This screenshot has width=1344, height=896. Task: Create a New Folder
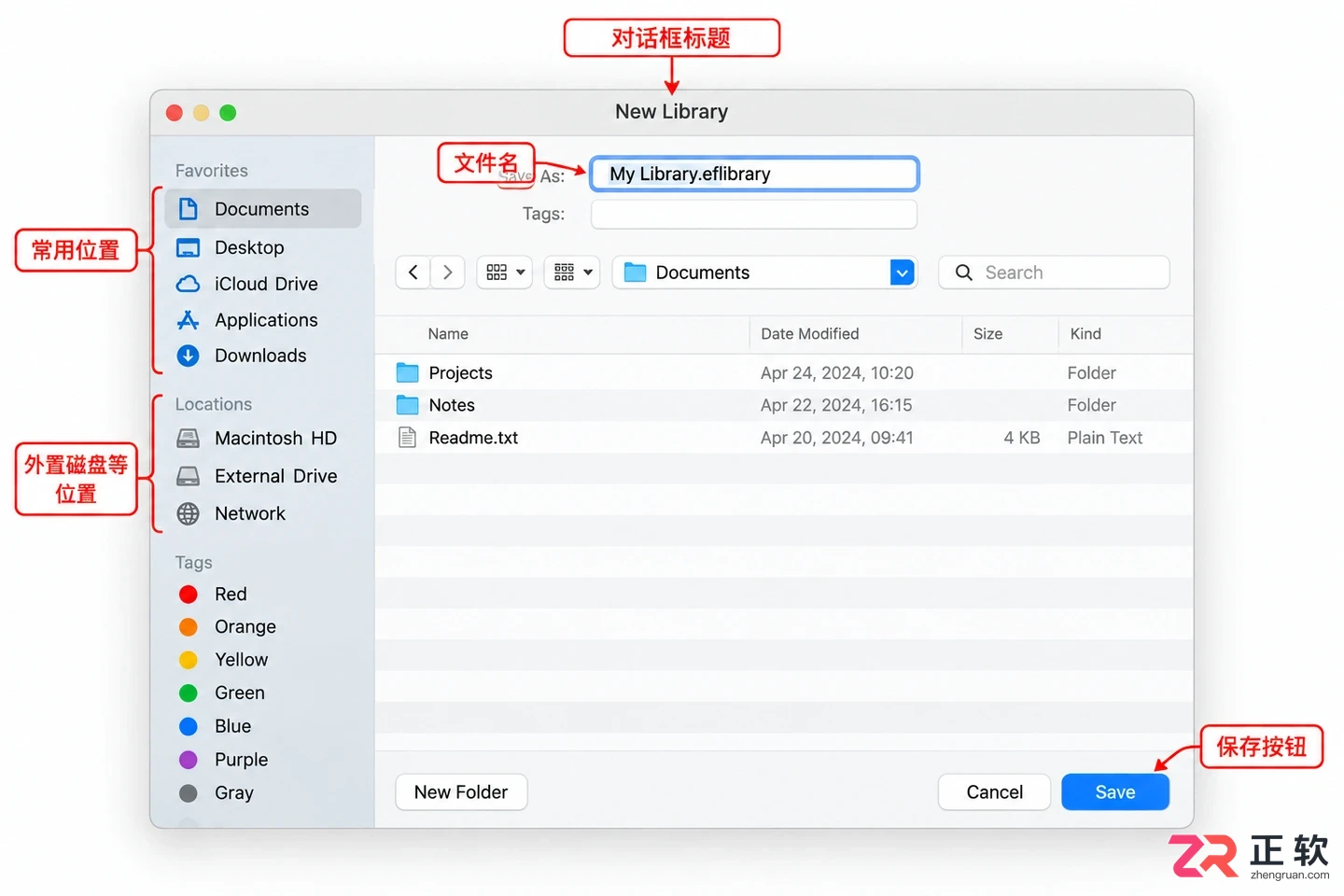click(x=461, y=792)
